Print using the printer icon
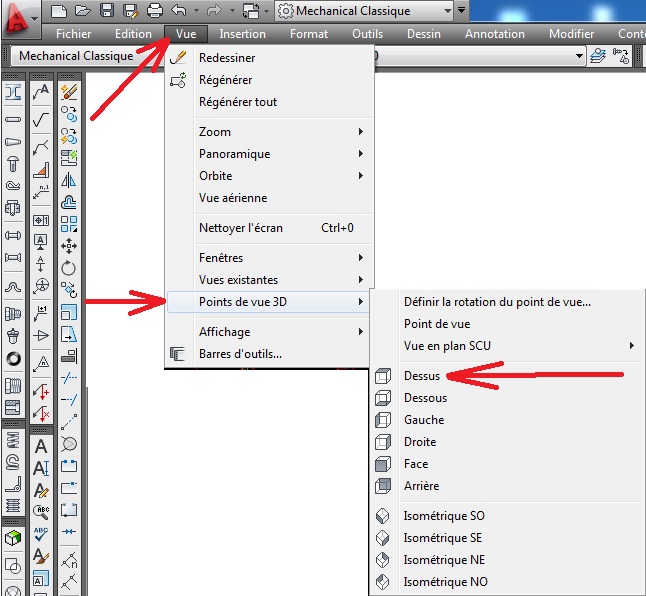646x596 pixels. [x=155, y=11]
